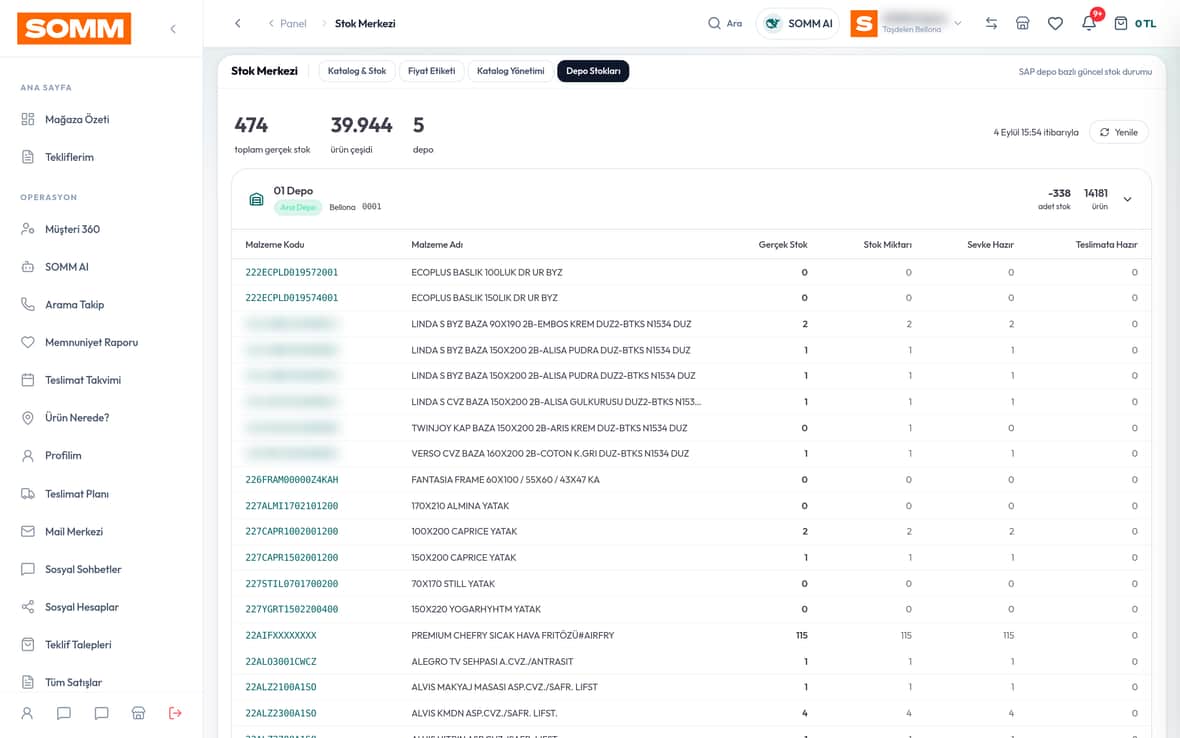Click the Sosyal Sohbetler chat icon
This screenshot has height=738, width=1180.
28,569
